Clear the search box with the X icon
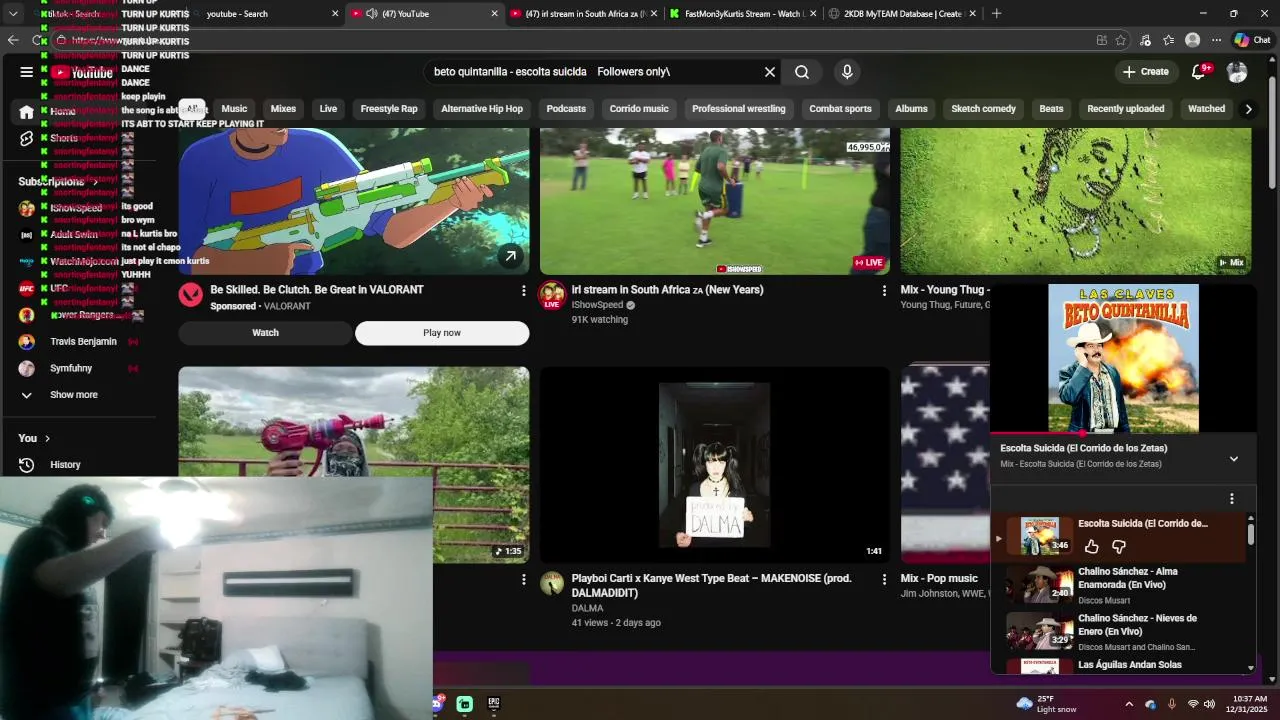Viewport: 1280px width, 720px height. (x=770, y=72)
